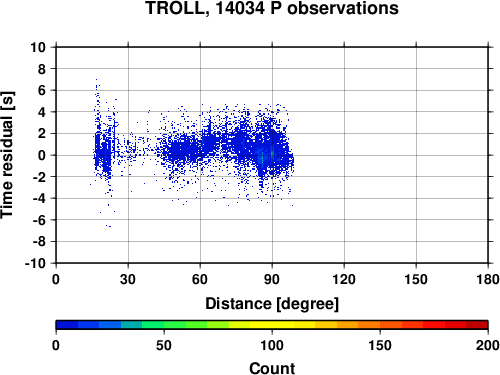Click the 'Distance [degree]' x-axis label

(x=272, y=304)
